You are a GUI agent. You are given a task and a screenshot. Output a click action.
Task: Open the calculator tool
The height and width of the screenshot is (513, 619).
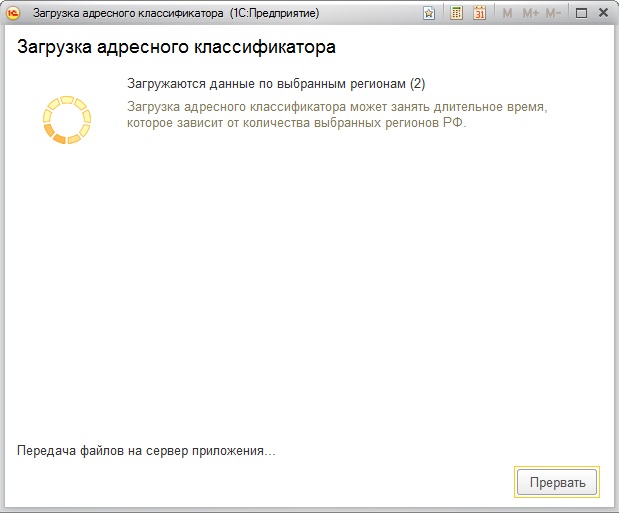(x=456, y=13)
